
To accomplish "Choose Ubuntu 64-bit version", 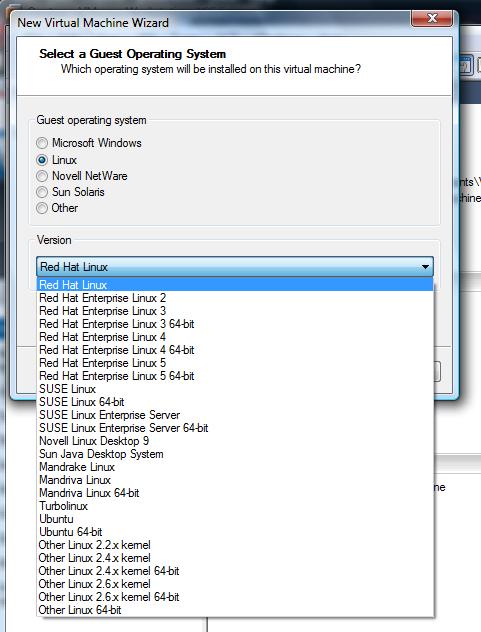I will (x=235, y=532).
